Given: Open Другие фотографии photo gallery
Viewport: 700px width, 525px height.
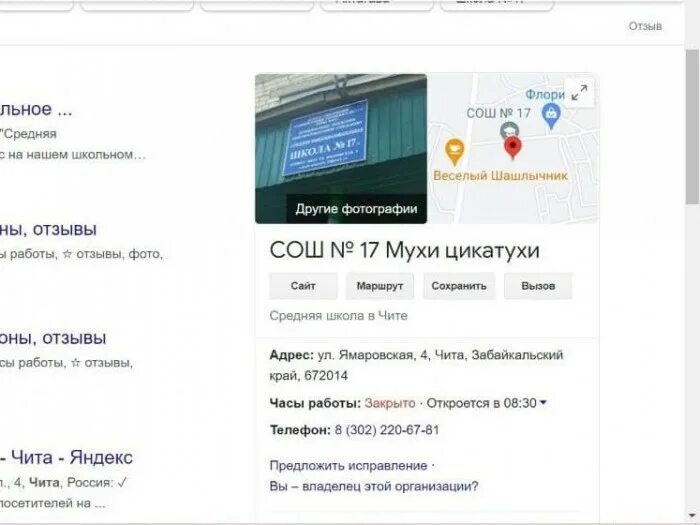Looking at the screenshot, I should pos(356,208).
